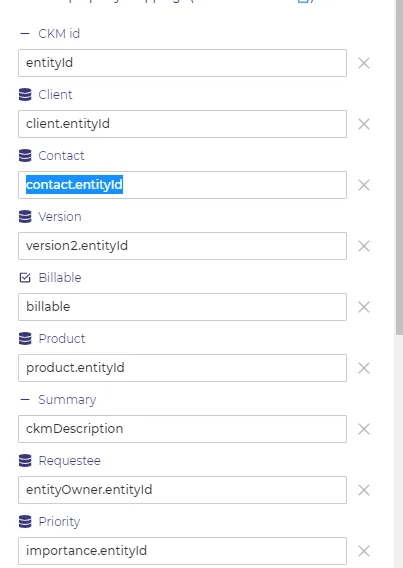Image resolution: width=403 pixels, height=568 pixels.
Task: Click the vertical scrollbar thumb
Action: pos(399,167)
